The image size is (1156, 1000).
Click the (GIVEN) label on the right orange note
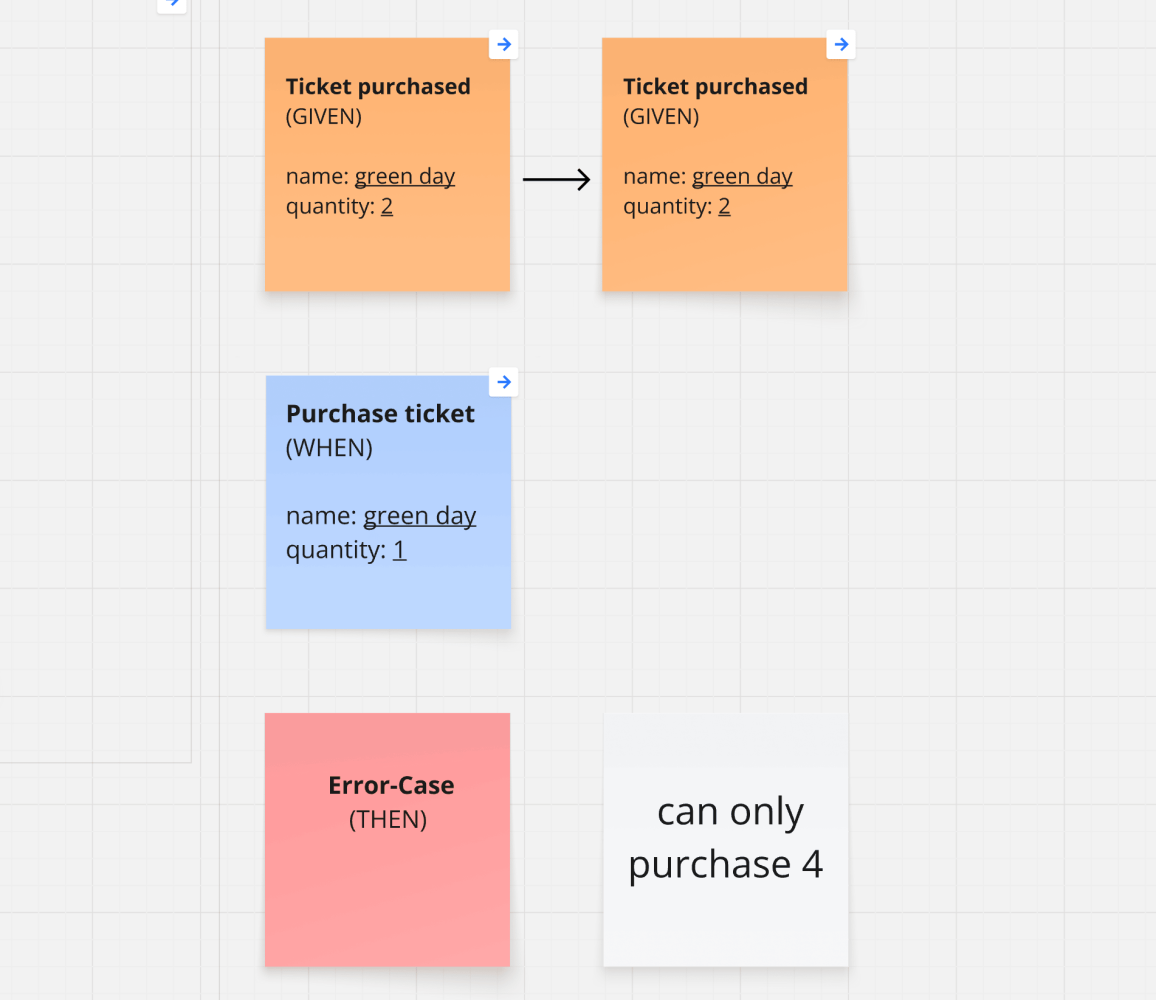(x=661, y=117)
